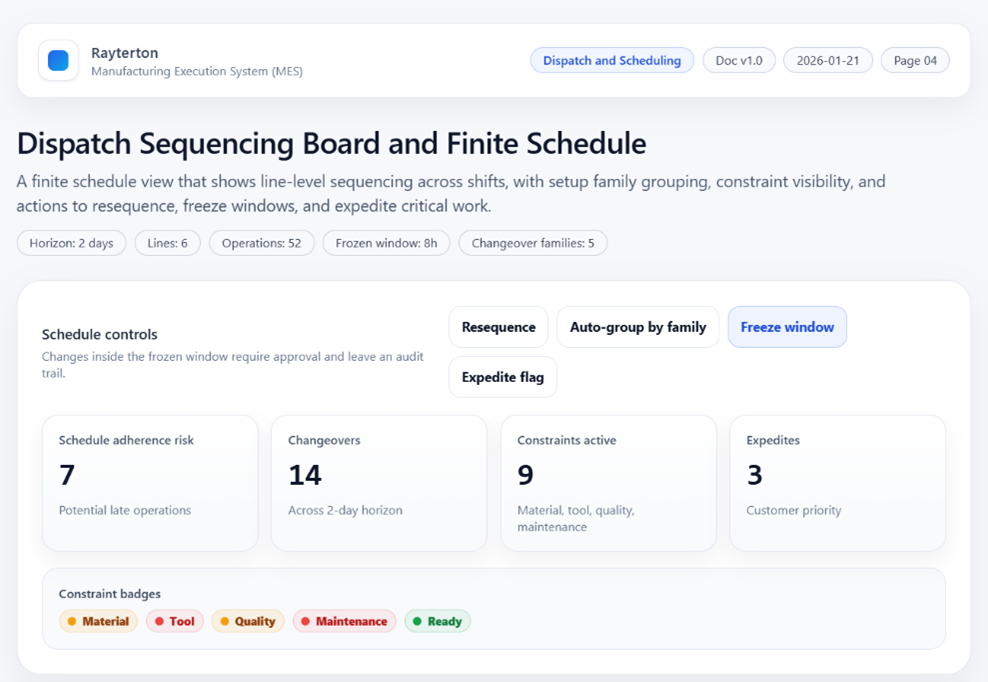Select the Material constraint badge
Image resolution: width=988 pixels, height=682 pixels.
pyautogui.click(x=98, y=621)
